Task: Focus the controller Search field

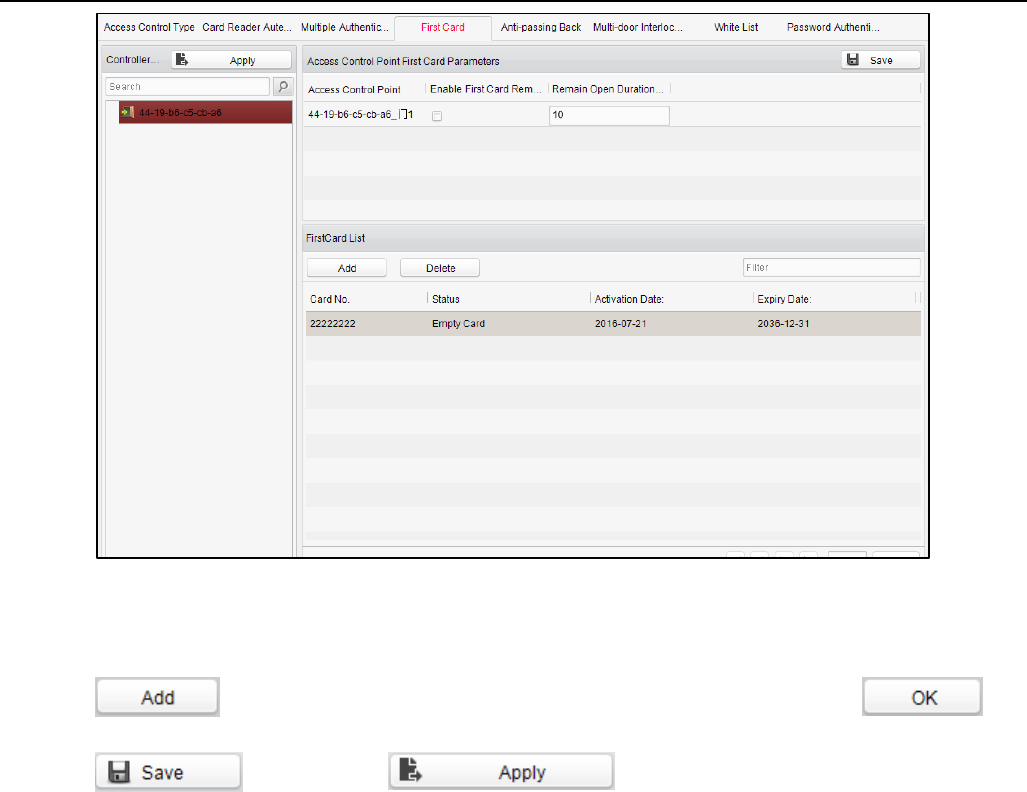Action: tap(187, 86)
